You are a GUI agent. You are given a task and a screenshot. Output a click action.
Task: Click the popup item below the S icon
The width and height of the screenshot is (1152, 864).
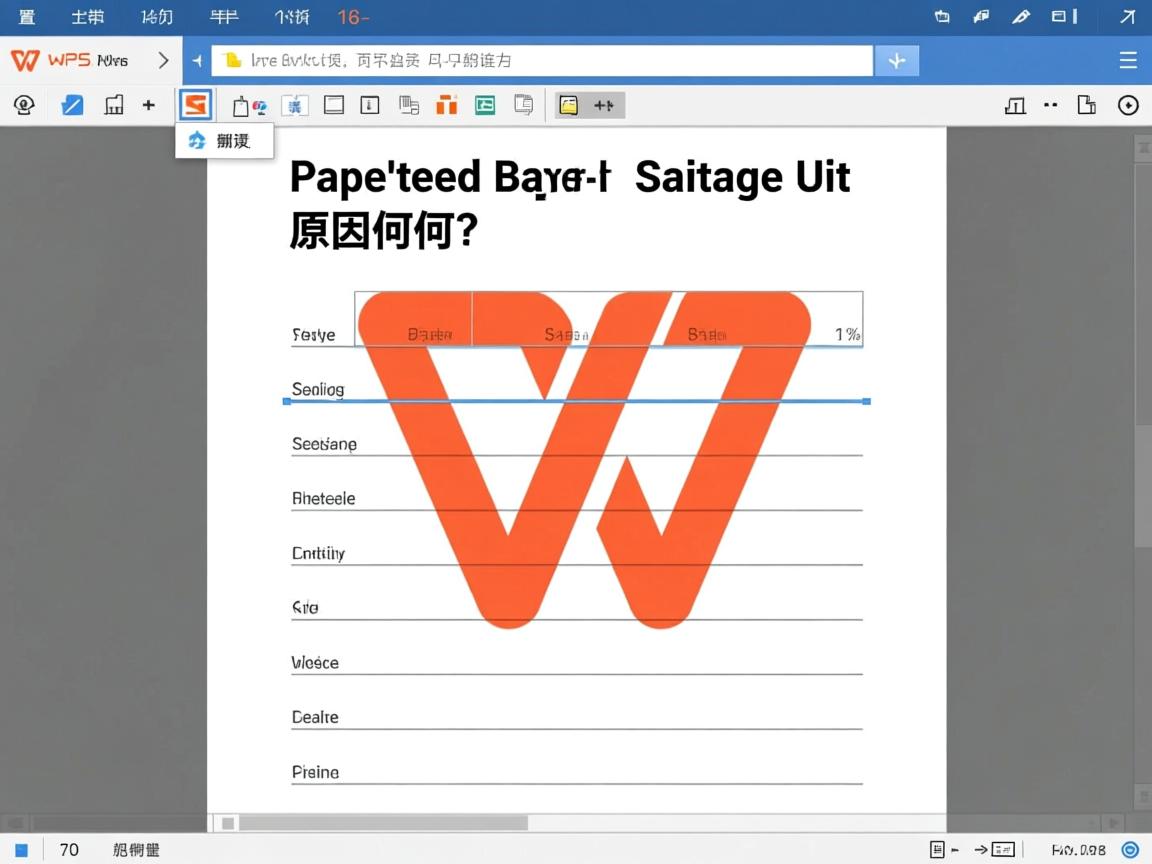click(x=224, y=141)
